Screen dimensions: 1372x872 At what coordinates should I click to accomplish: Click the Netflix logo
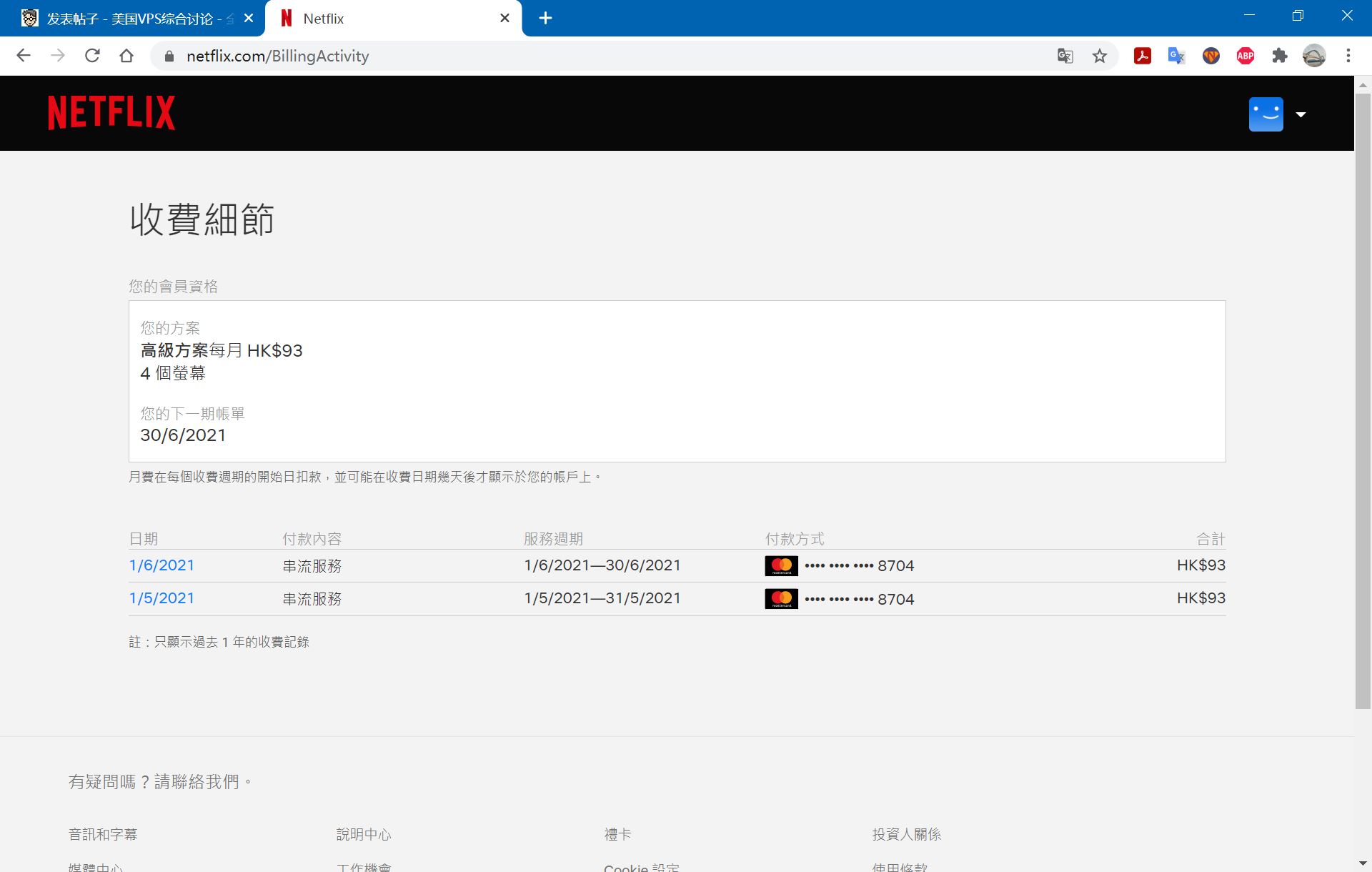111,113
